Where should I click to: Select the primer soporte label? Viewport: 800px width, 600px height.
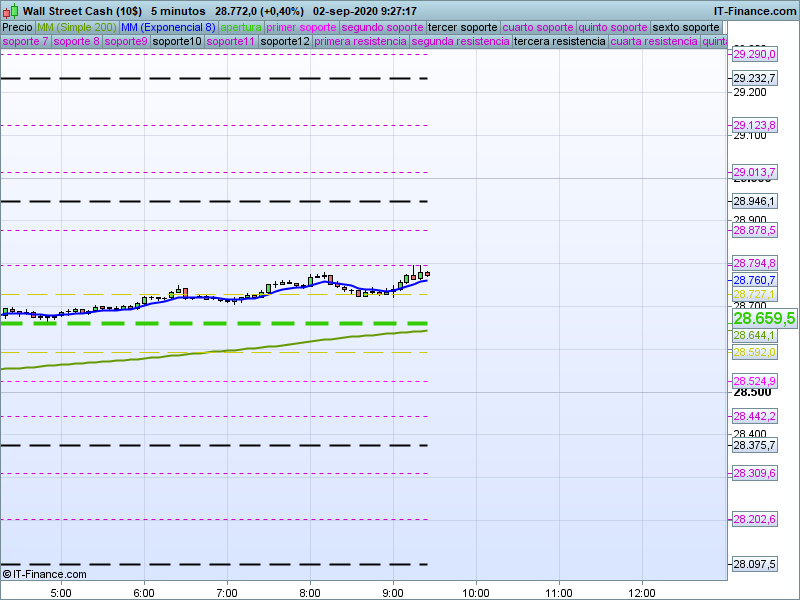coord(302,27)
